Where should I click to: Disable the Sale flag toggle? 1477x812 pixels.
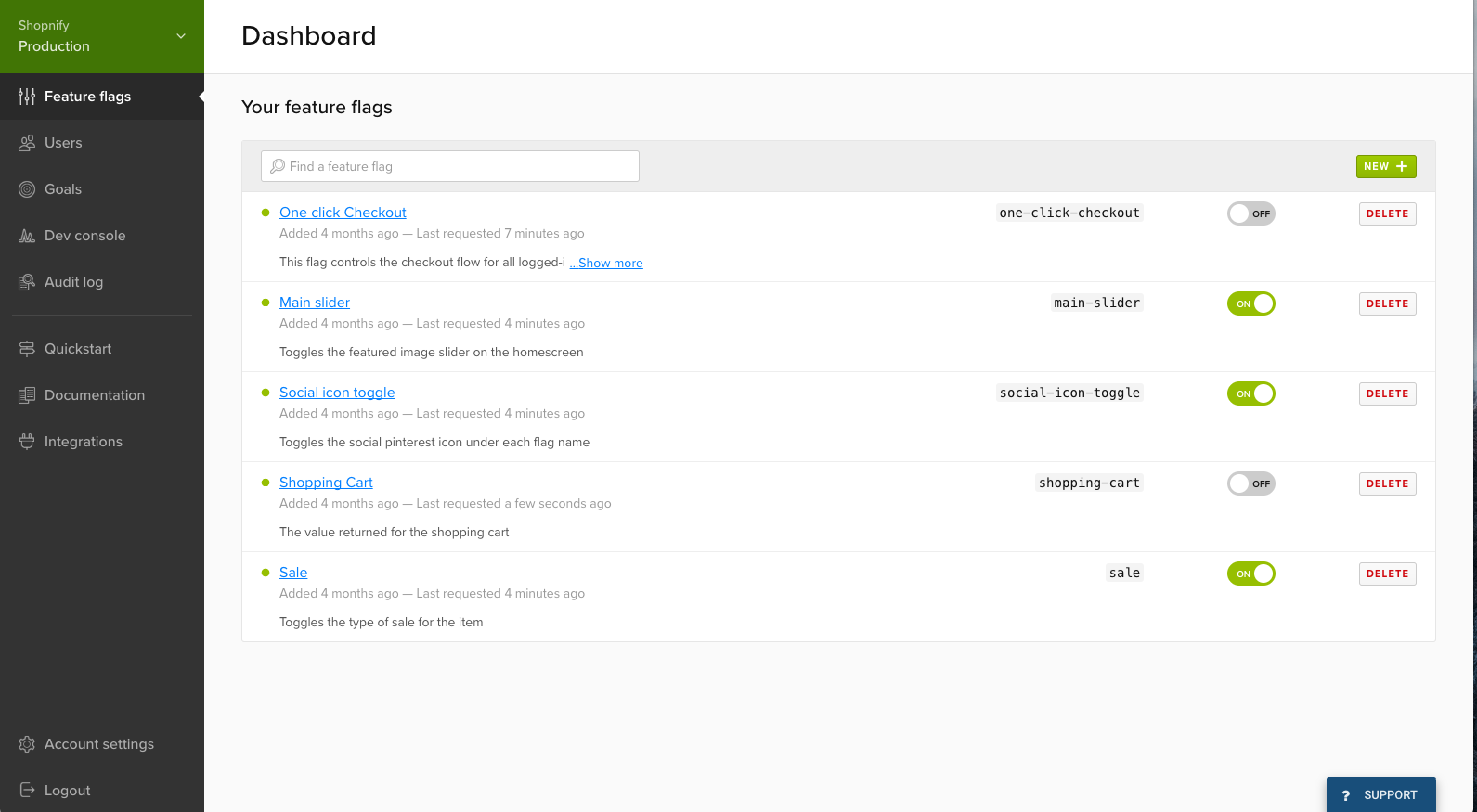(1250, 574)
